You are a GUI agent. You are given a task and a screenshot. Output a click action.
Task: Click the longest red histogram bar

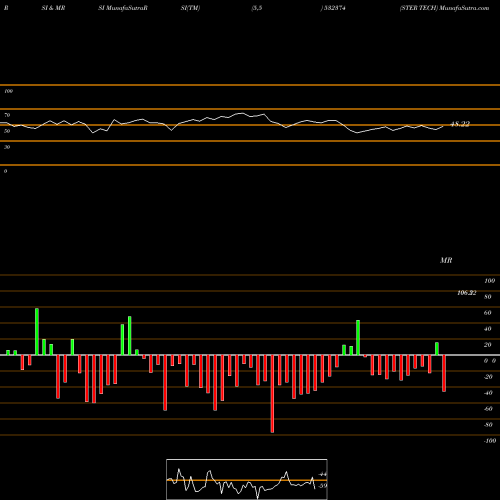272,394
